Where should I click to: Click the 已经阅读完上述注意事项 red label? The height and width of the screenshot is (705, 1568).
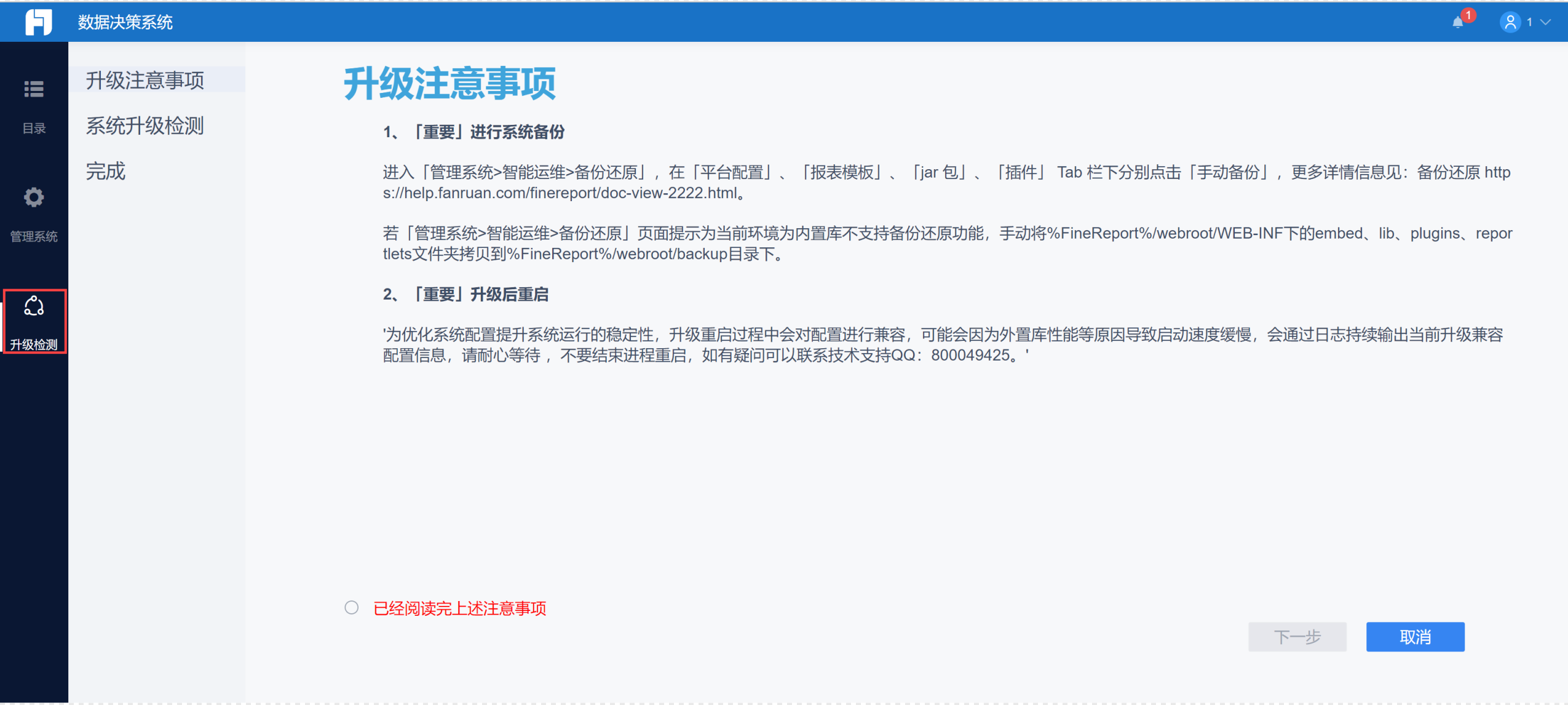(459, 608)
